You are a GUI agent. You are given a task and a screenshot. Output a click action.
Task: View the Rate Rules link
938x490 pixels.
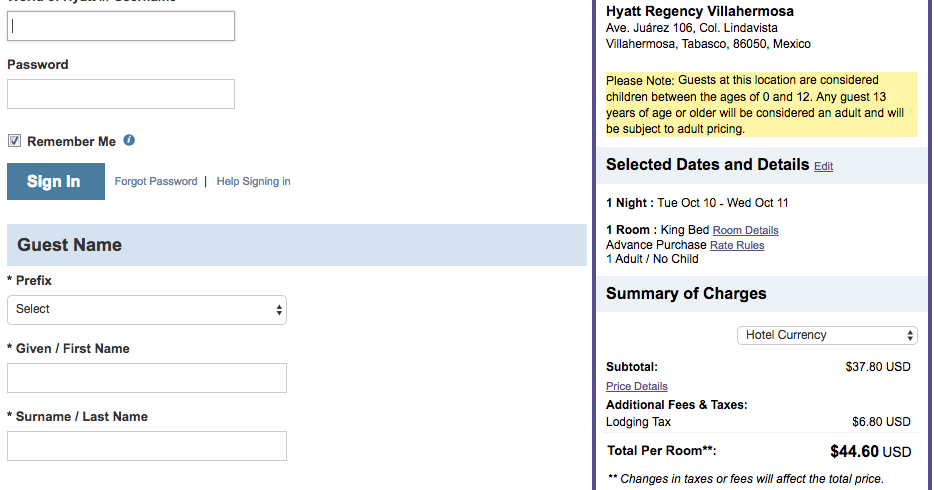[x=737, y=245]
